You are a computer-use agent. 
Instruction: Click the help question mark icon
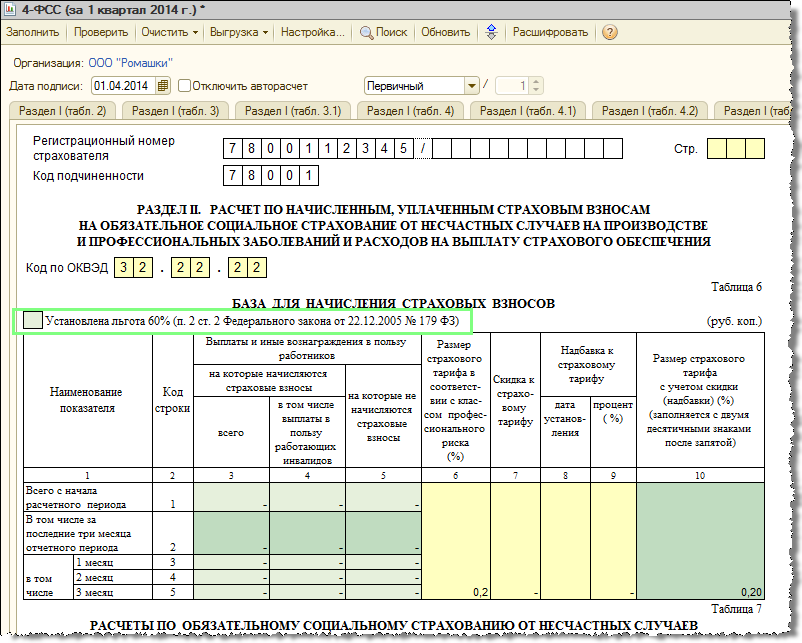(609, 32)
